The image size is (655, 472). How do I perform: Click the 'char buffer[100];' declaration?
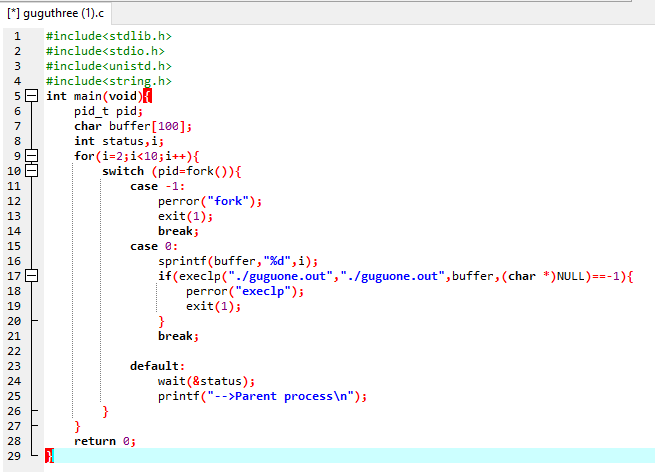click(x=133, y=126)
